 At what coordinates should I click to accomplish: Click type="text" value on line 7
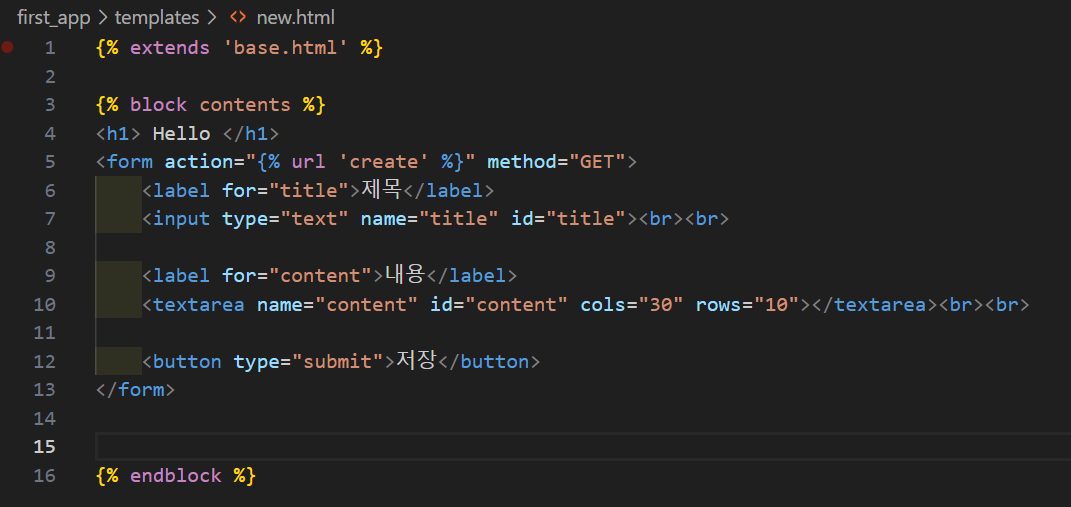[314, 219]
